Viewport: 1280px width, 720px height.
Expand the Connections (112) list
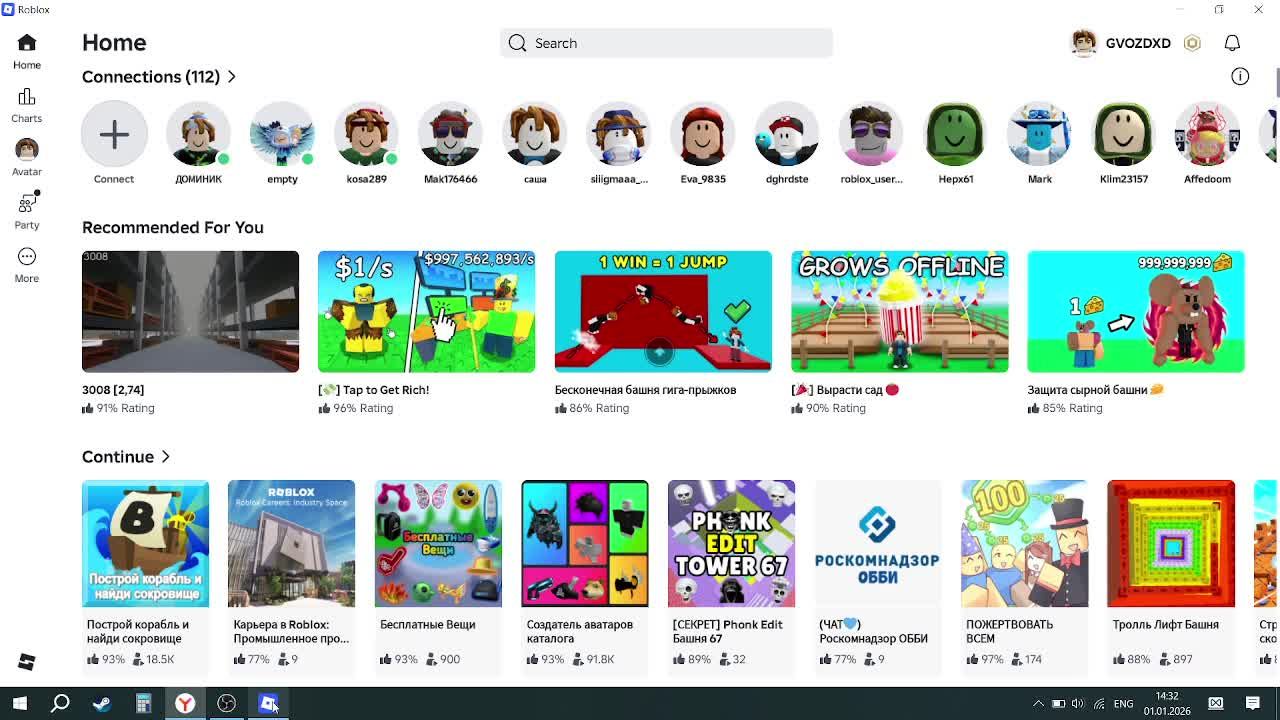[x=159, y=77]
